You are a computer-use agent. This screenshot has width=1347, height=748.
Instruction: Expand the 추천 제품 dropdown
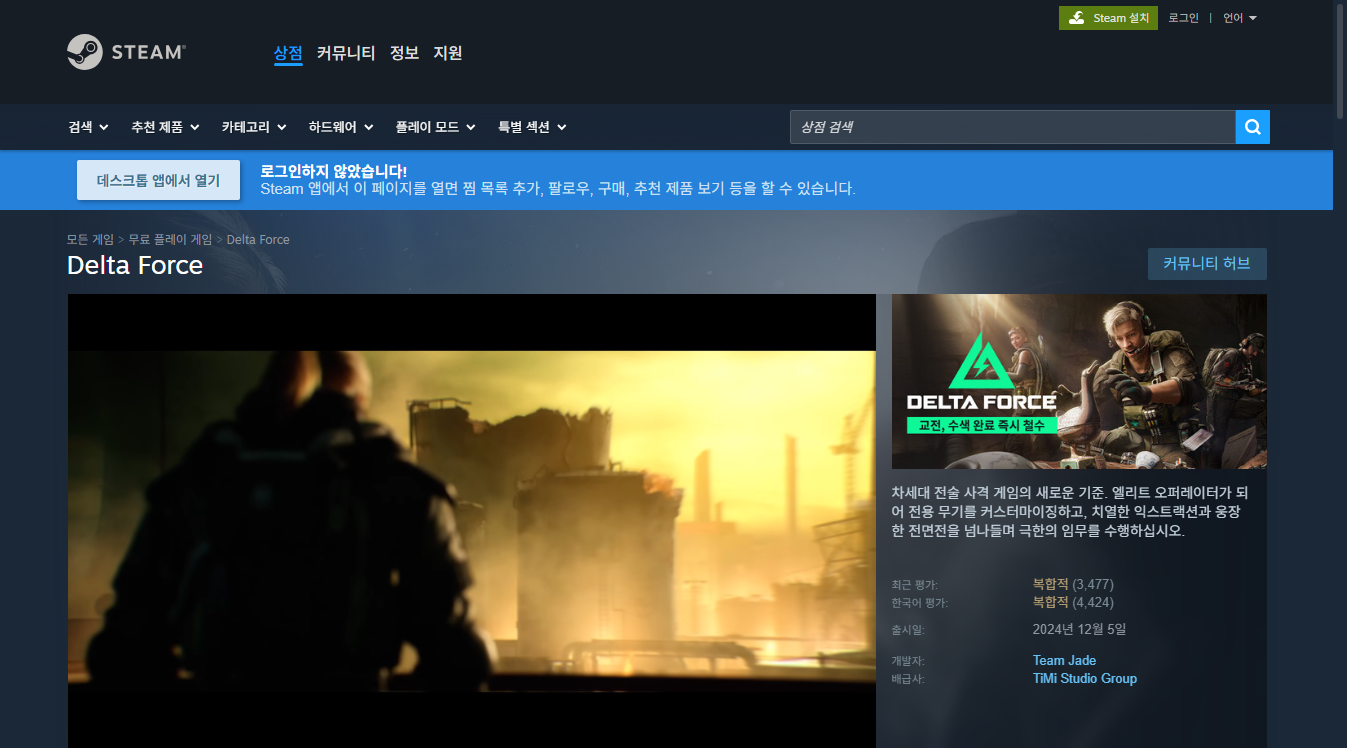(x=165, y=127)
